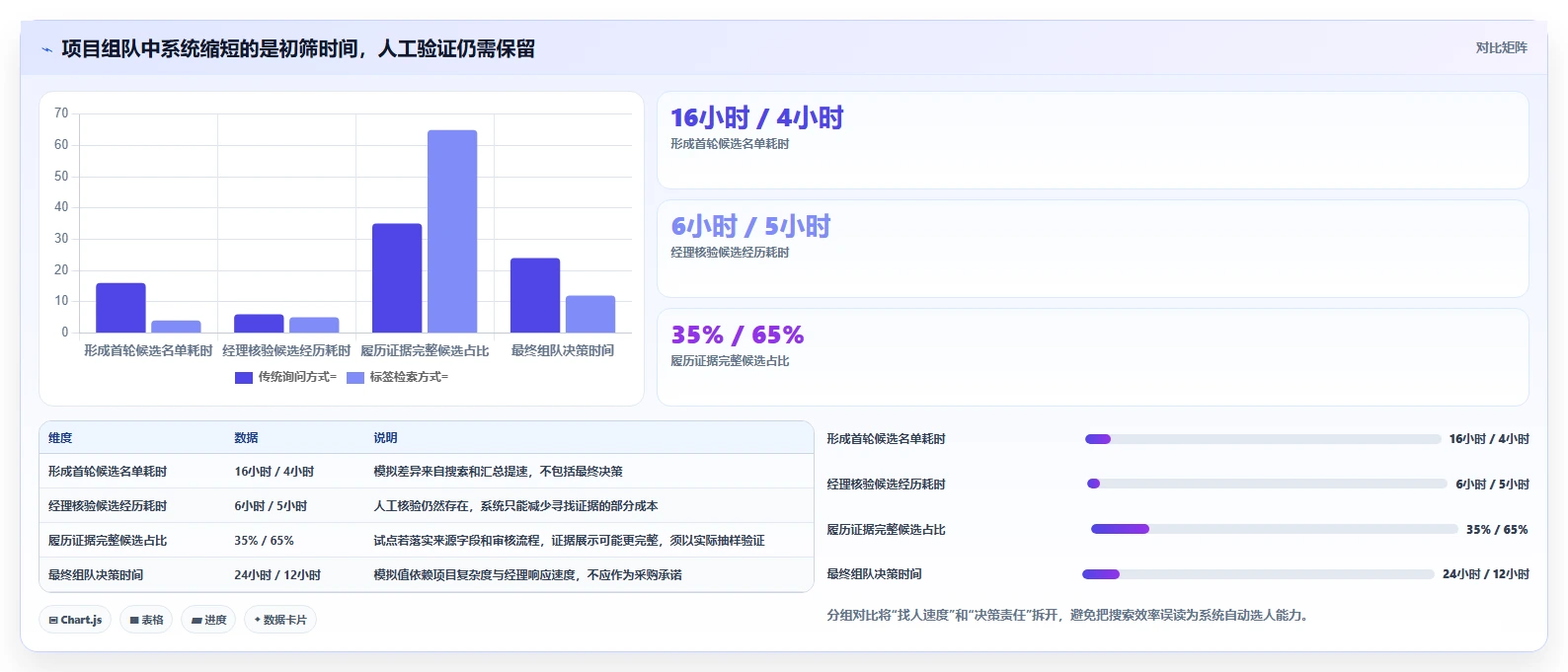Click progress value 16小时 / 4小时 at the right

click(x=1489, y=439)
